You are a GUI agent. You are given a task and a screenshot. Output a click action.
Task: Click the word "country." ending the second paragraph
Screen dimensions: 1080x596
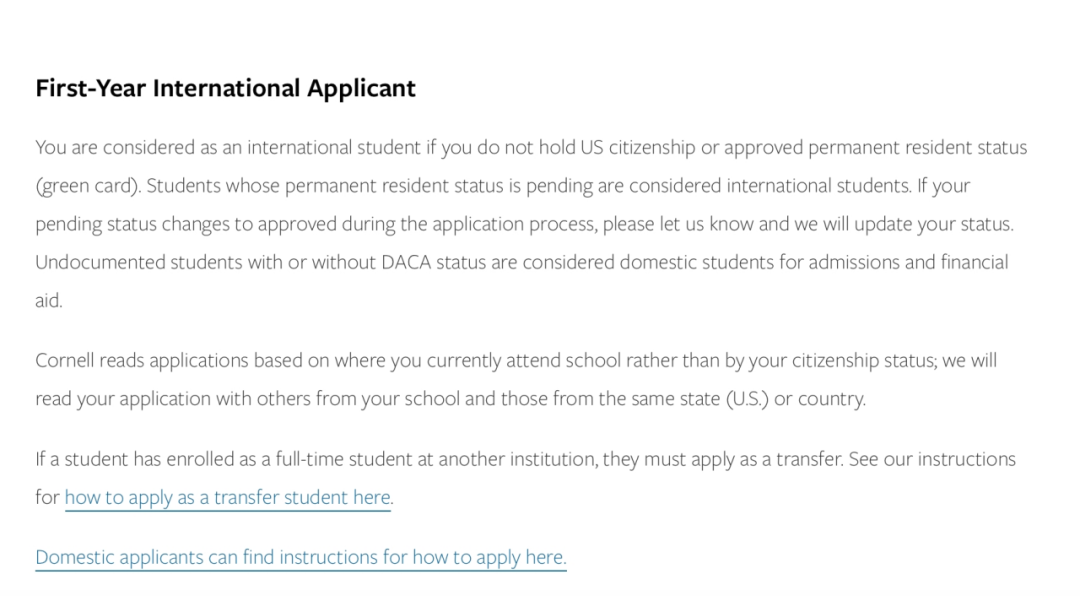coord(832,398)
